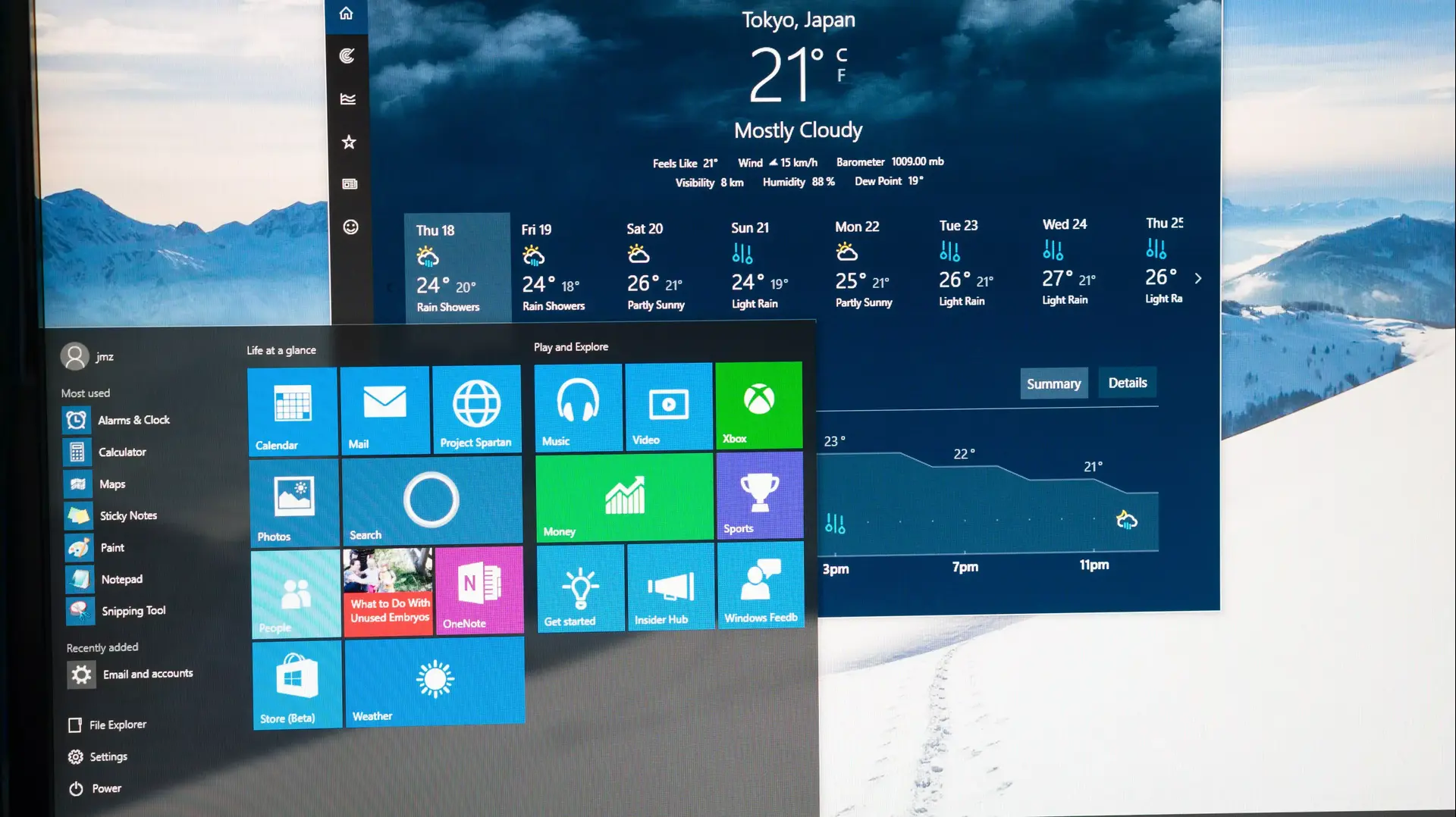
Task: Switch temperature units to Fahrenheit
Action: pyautogui.click(x=841, y=76)
